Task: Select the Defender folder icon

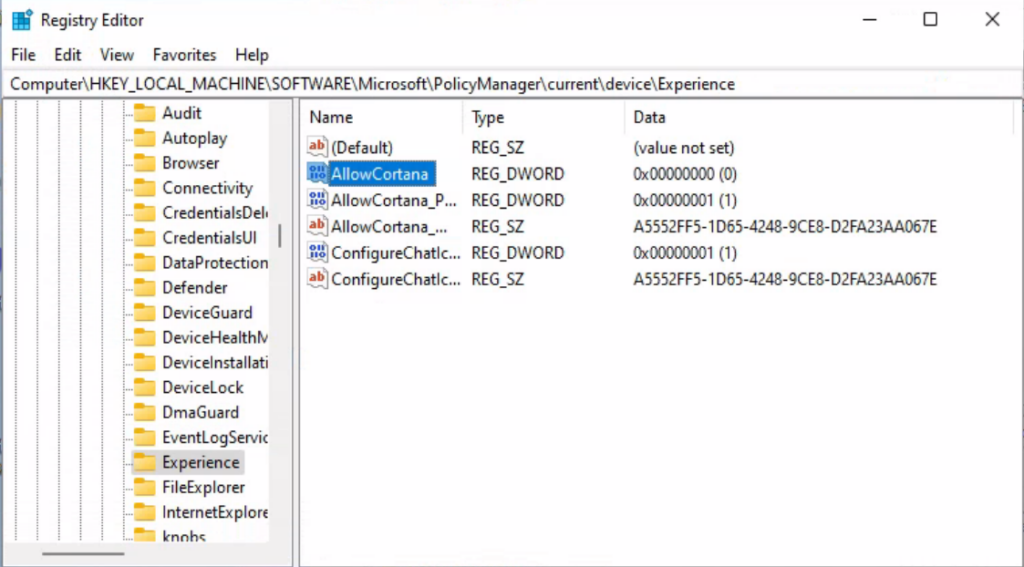Action: pyautogui.click(x=144, y=287)
